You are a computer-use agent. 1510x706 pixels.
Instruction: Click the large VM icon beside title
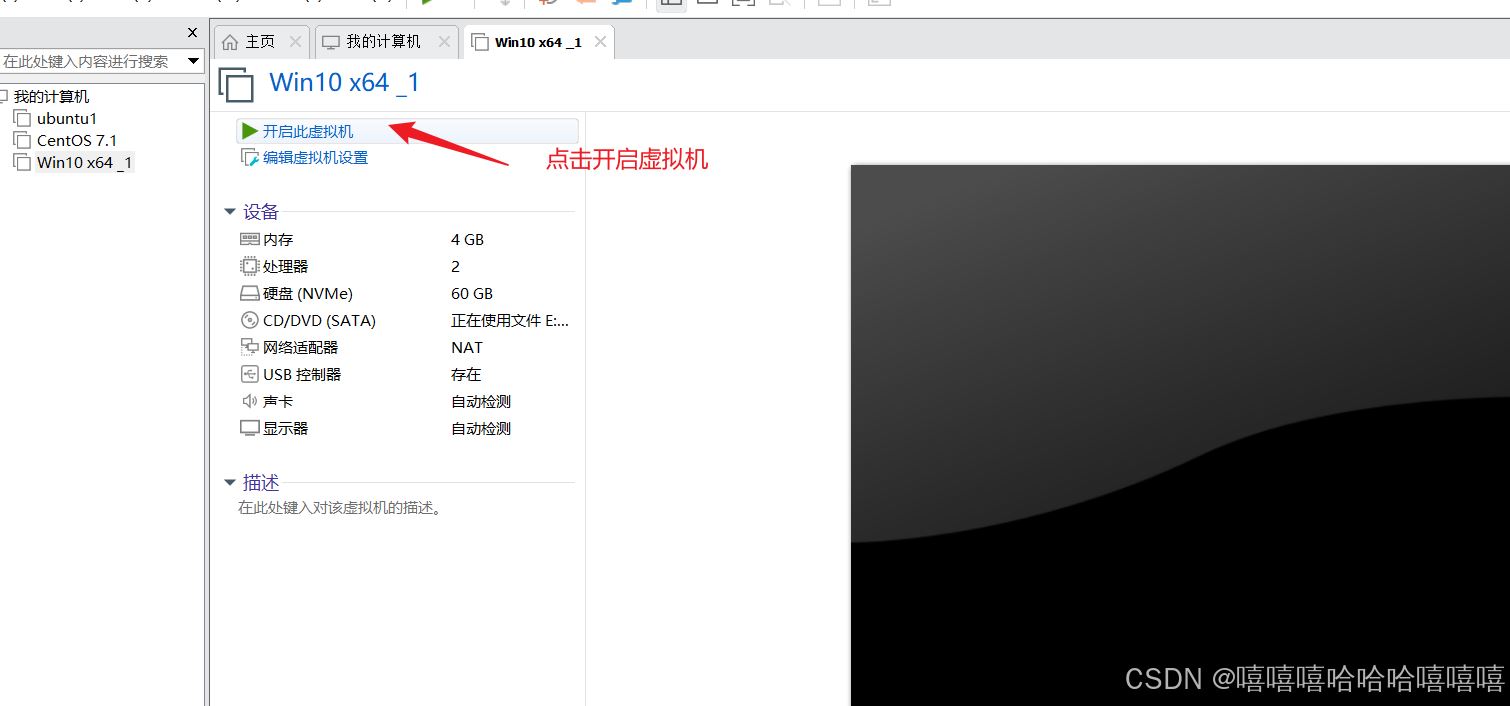click(236, 84)
